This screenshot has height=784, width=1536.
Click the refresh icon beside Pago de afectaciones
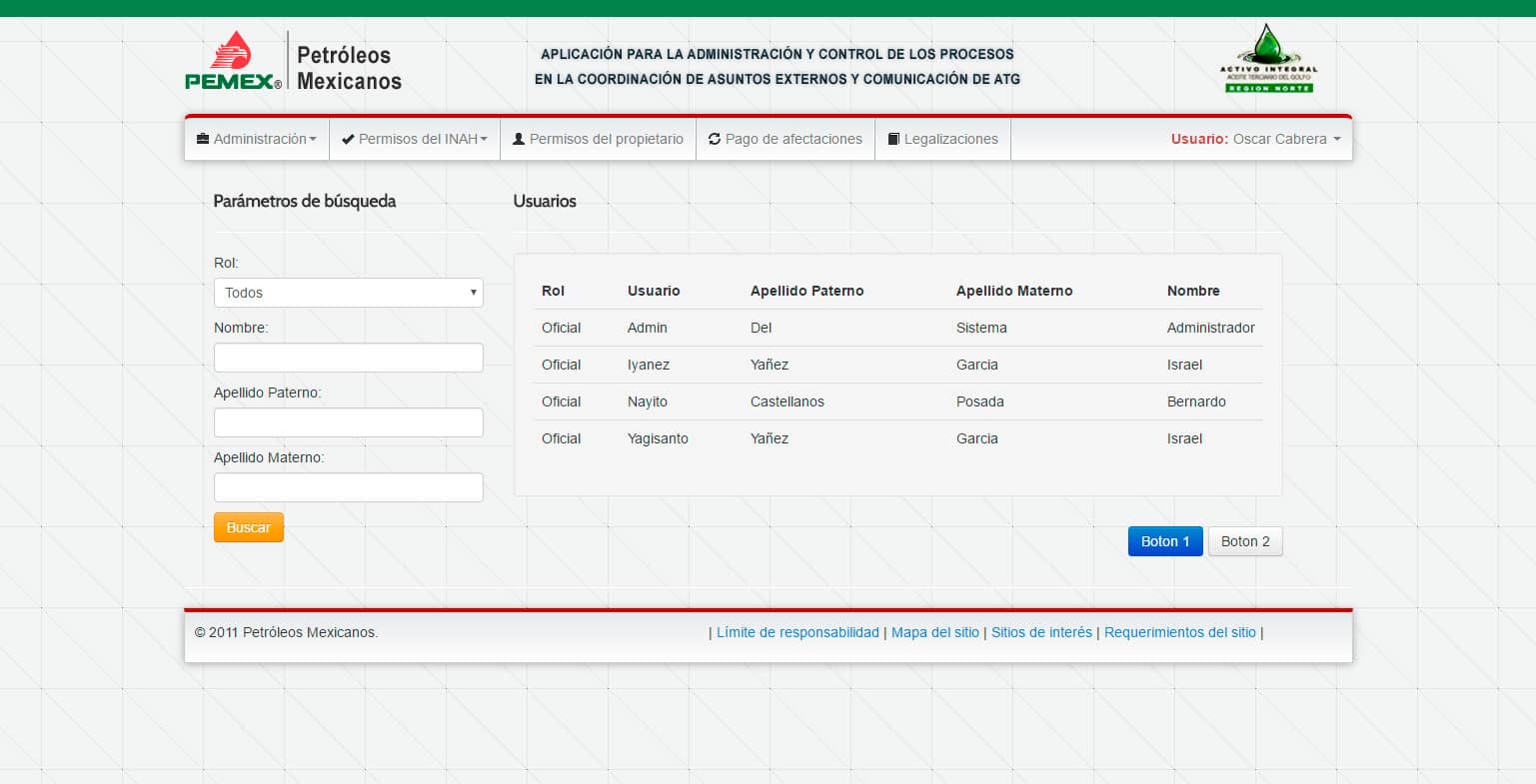coord(715,139)
